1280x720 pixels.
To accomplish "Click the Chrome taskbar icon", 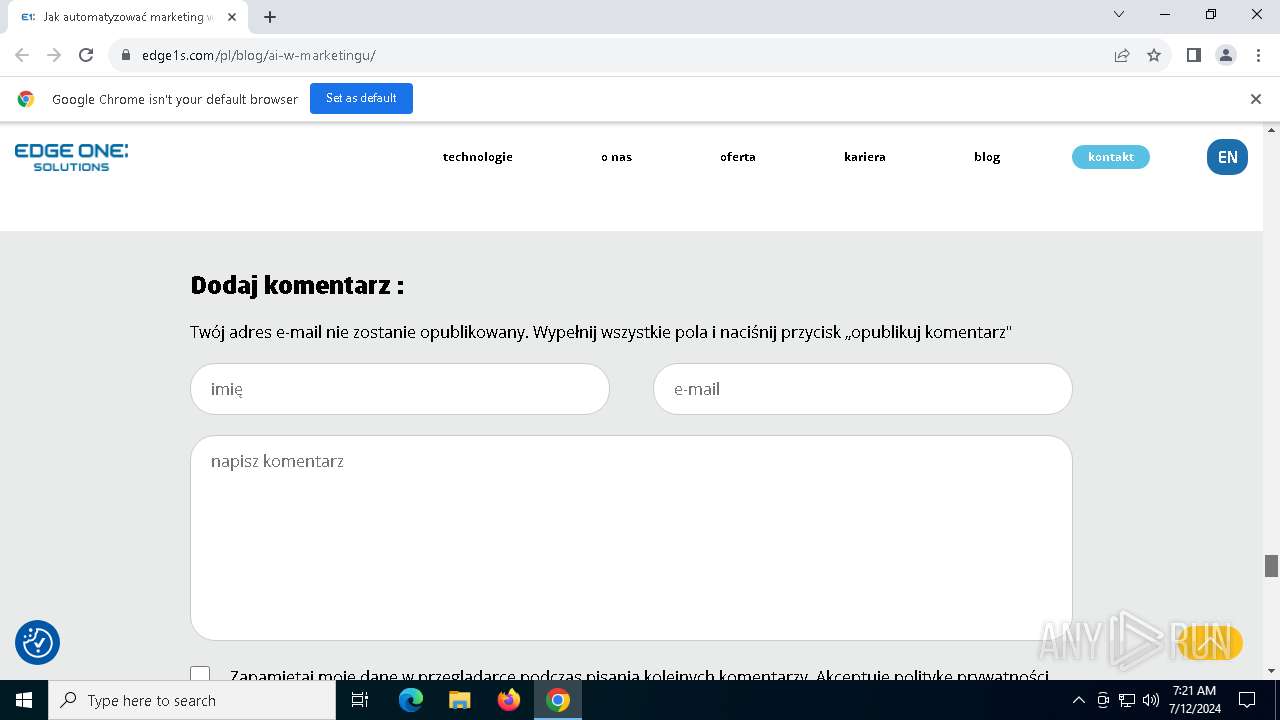I will (558, 700).
